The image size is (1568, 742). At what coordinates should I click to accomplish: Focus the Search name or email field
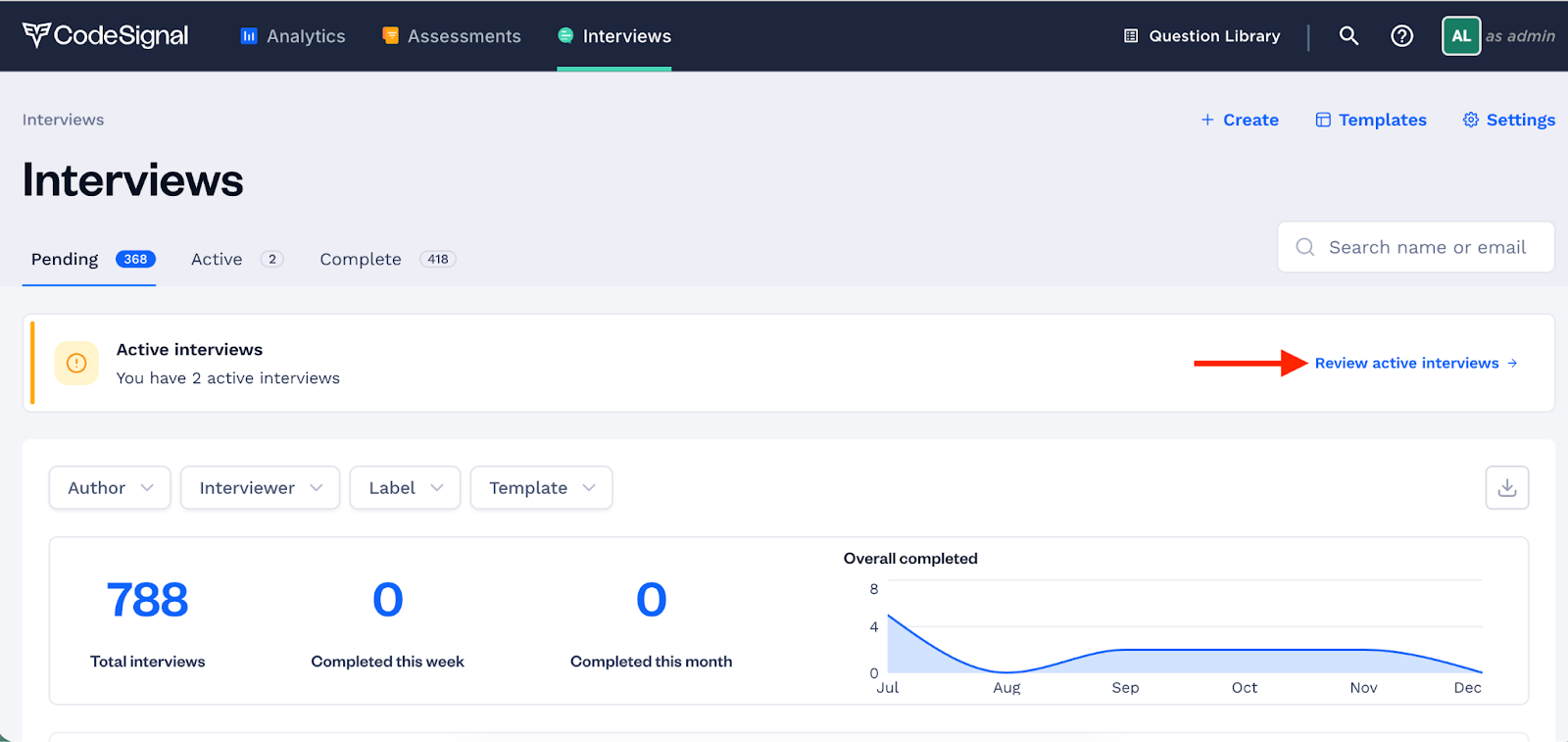1426,247
